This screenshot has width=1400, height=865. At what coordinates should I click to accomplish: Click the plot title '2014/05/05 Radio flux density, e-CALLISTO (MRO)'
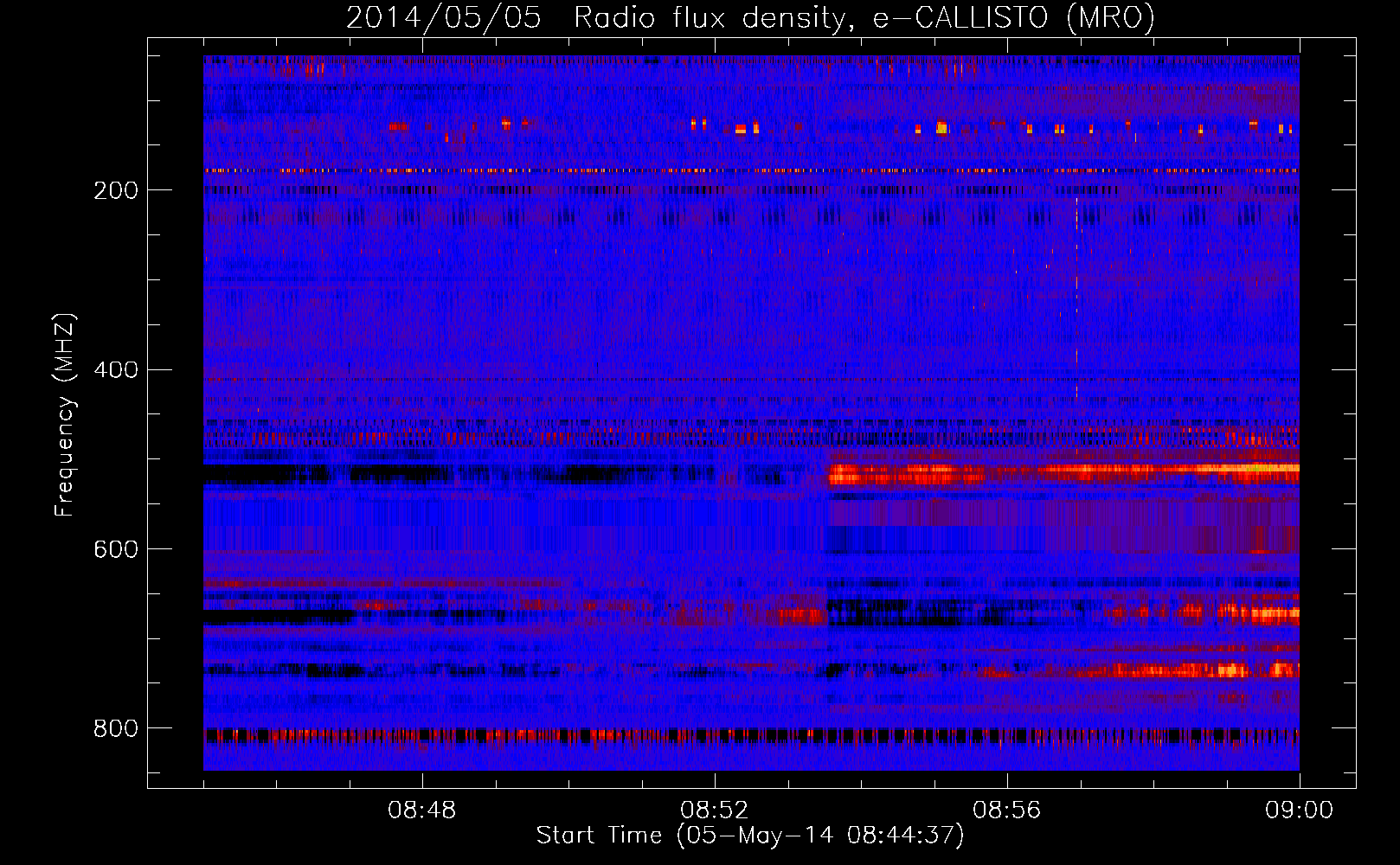pyautogui.click(x=750, y=17)
